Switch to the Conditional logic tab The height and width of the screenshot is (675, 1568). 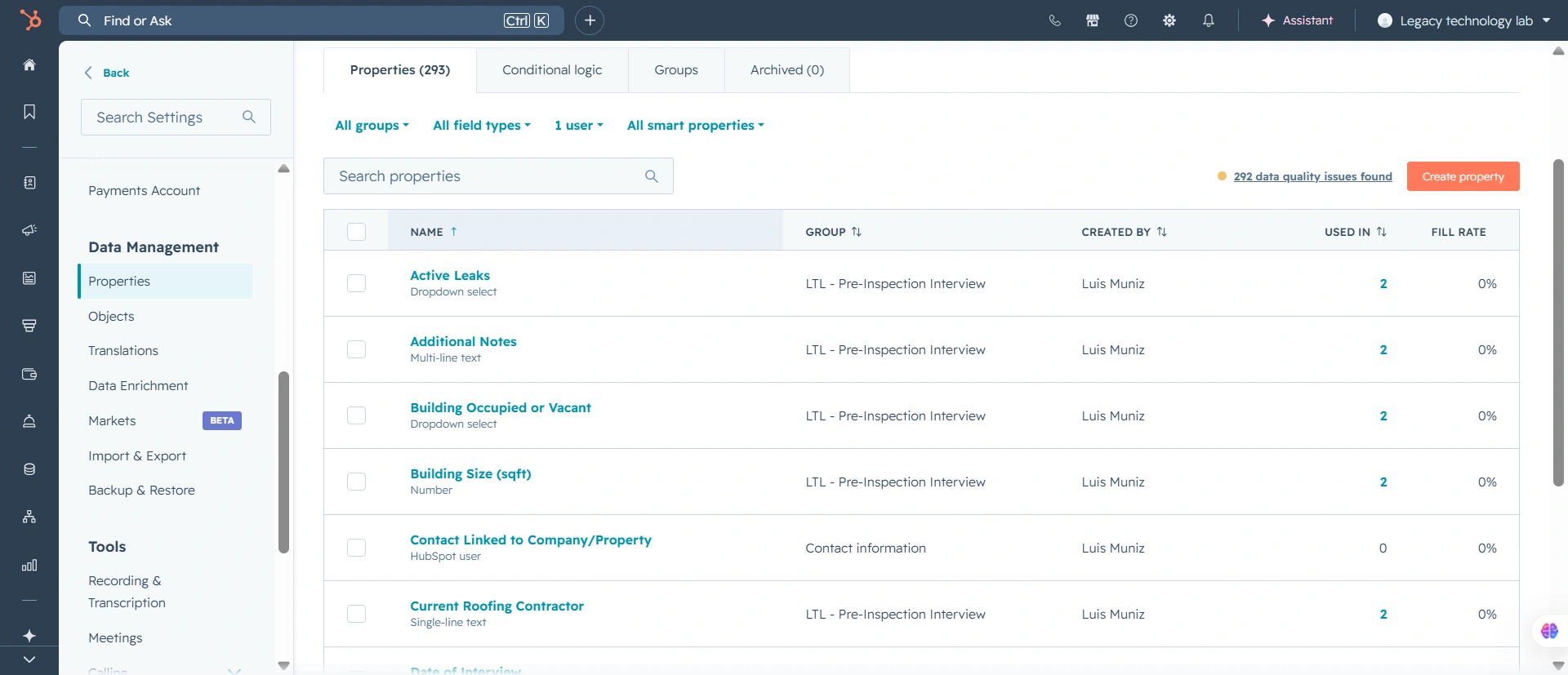tap(552, 70)
